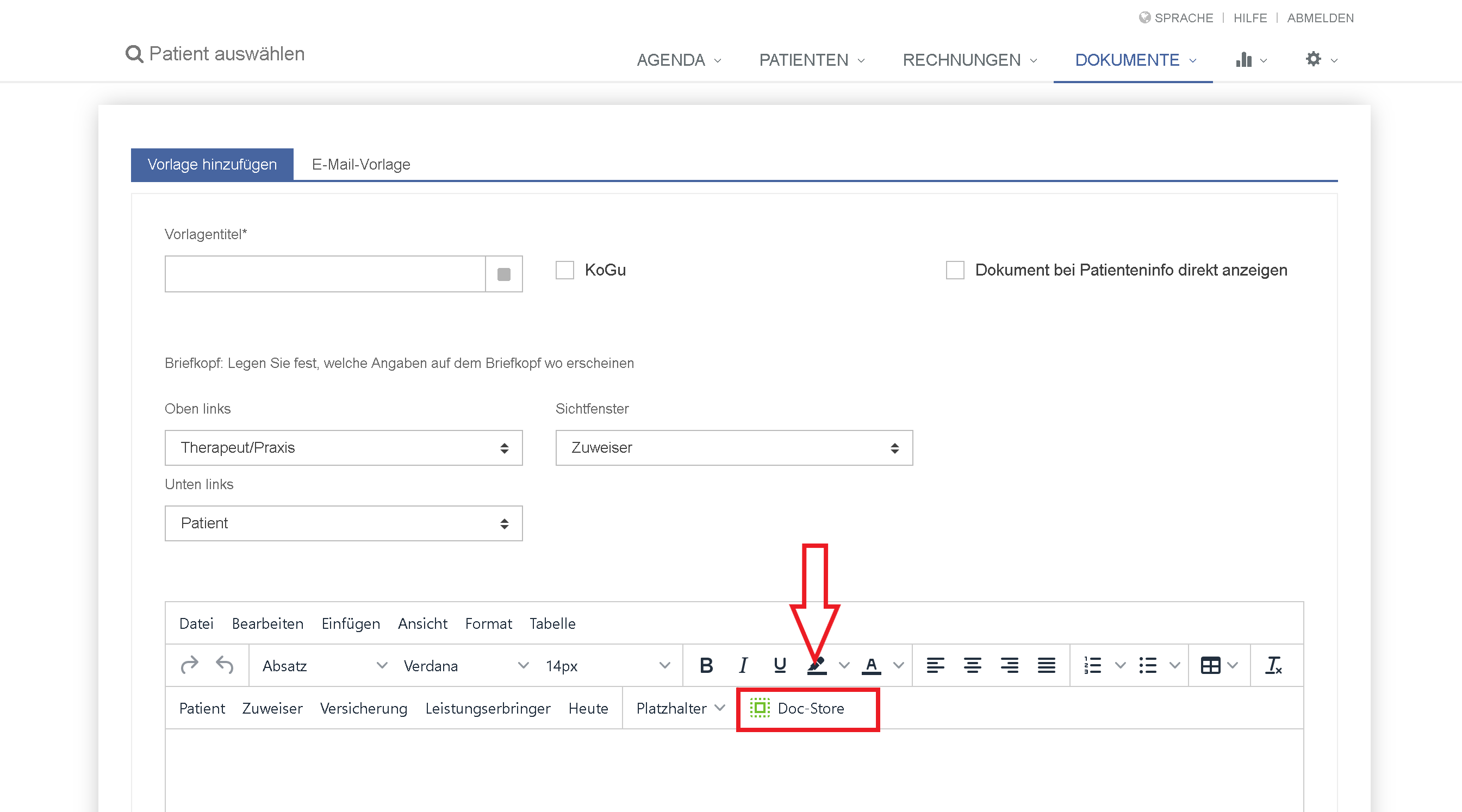
Task: Toggle italic formatting
Action: pyautogui.click(x=743, y=665)
